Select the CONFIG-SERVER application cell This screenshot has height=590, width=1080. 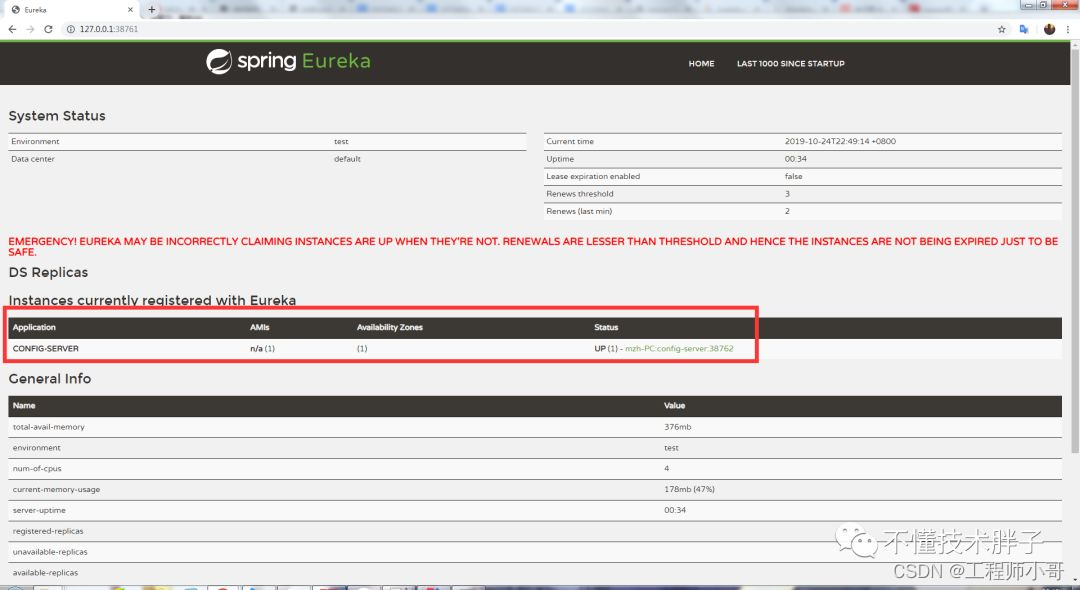tap(45, 348)
